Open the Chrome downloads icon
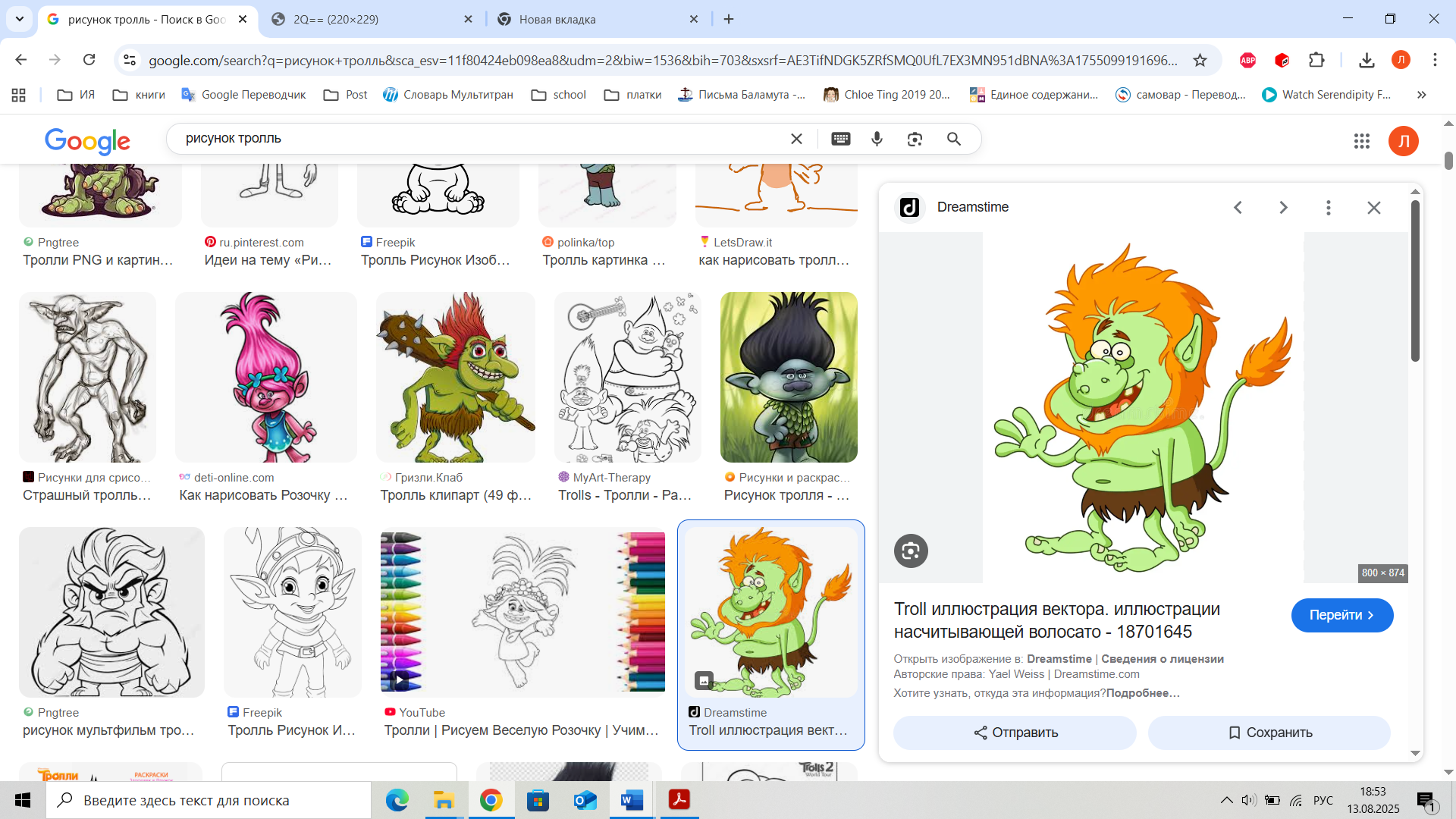 click(1367, 60)
